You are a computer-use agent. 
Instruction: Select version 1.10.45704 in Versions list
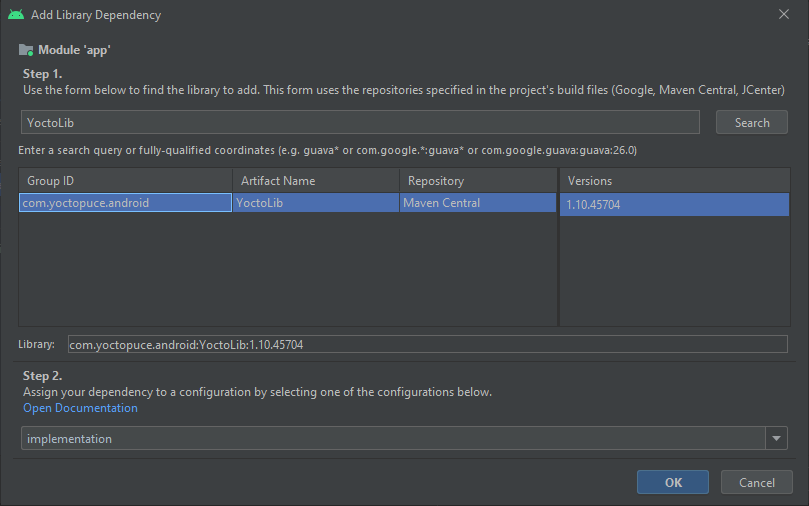[x=675, y=205]
